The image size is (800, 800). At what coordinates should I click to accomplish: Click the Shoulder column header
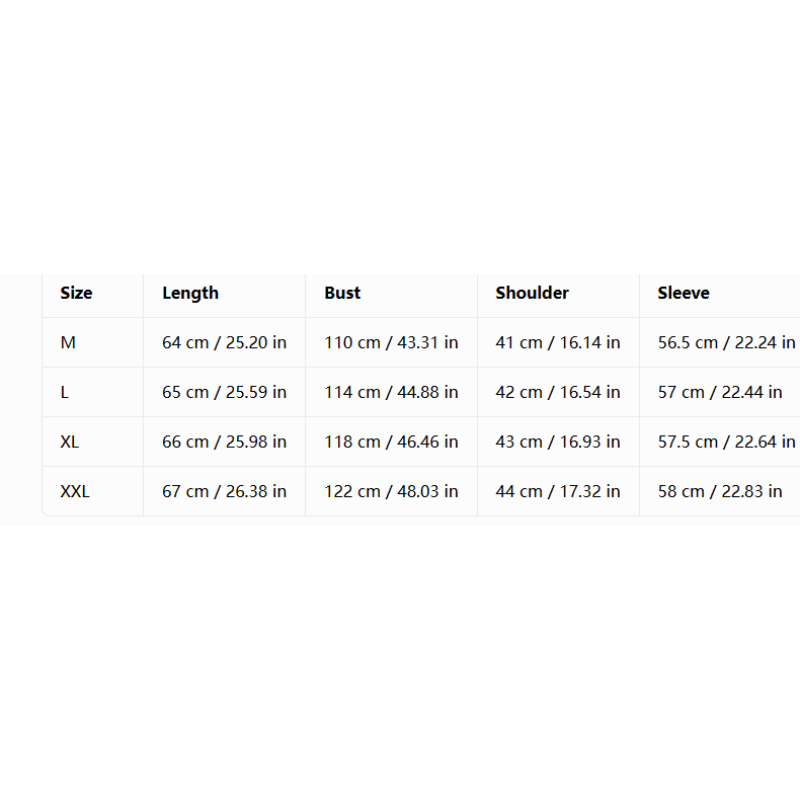532,293
